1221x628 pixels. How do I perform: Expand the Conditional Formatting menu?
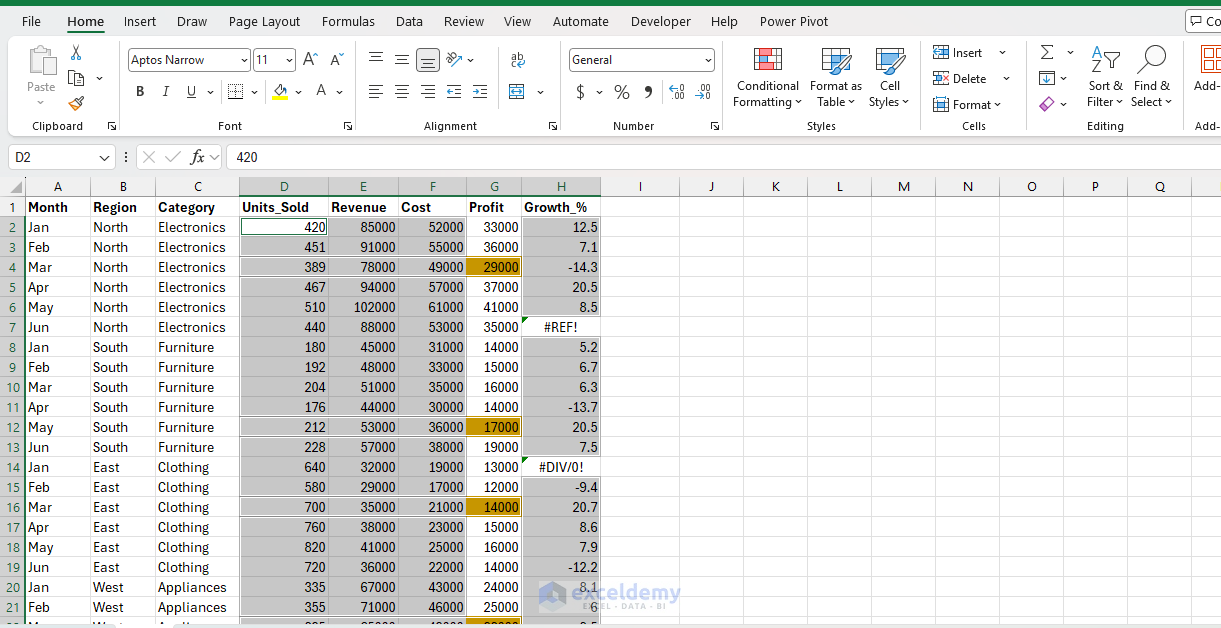click(x=767, y=77)
